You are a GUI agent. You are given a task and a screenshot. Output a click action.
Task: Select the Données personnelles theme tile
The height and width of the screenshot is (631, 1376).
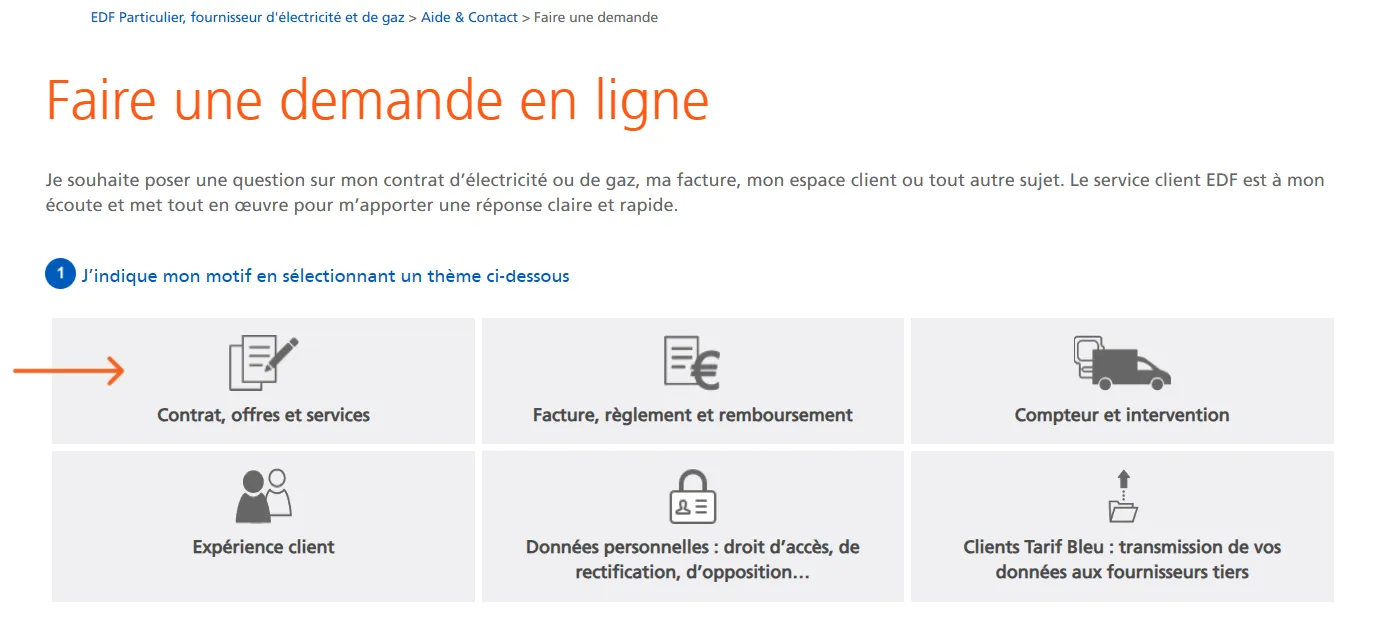692,525
